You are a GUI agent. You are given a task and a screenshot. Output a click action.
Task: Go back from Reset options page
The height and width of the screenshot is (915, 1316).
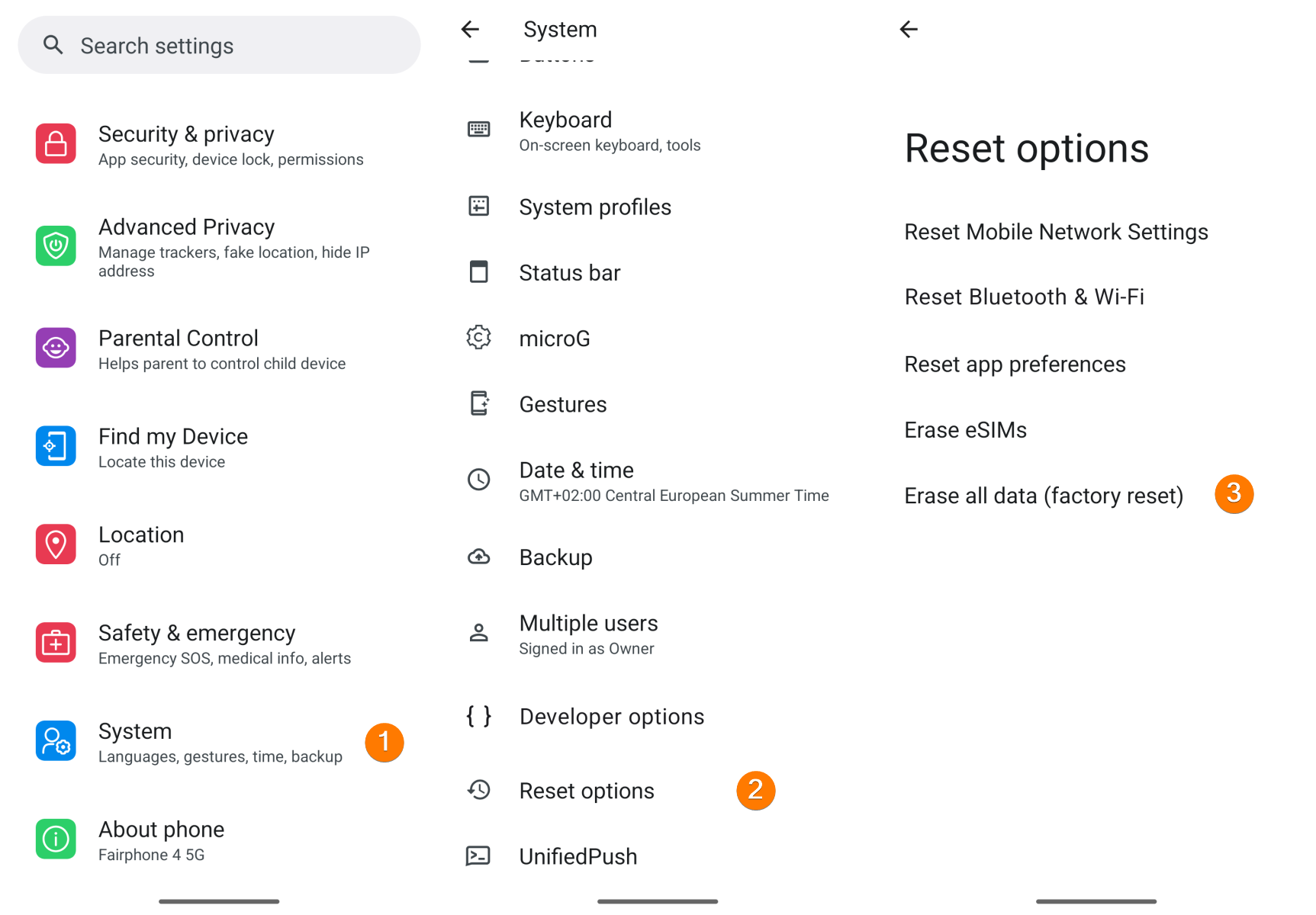pyautogui.click(x=909, y=30)
